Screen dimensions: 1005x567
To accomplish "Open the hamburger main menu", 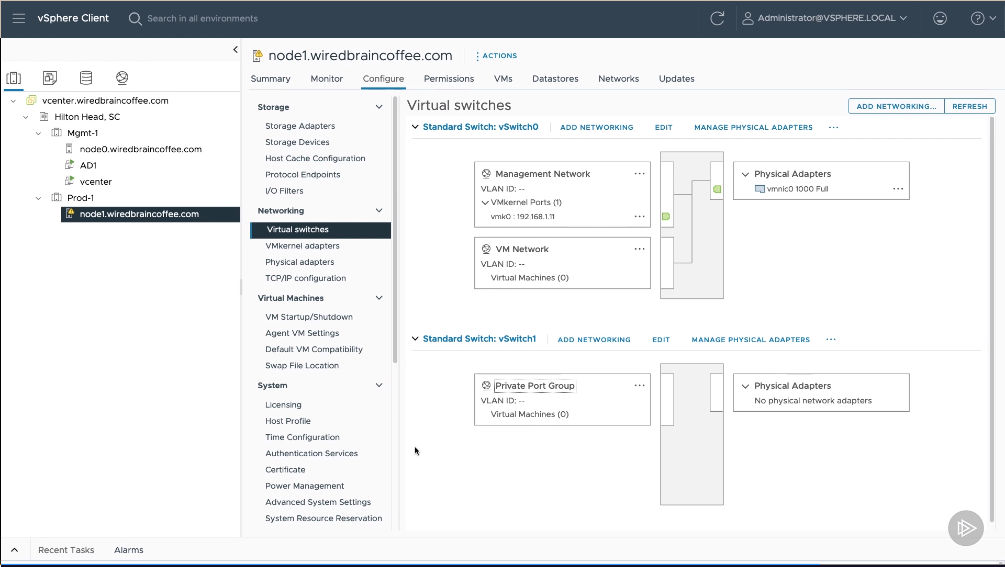I will pos(19,18).
